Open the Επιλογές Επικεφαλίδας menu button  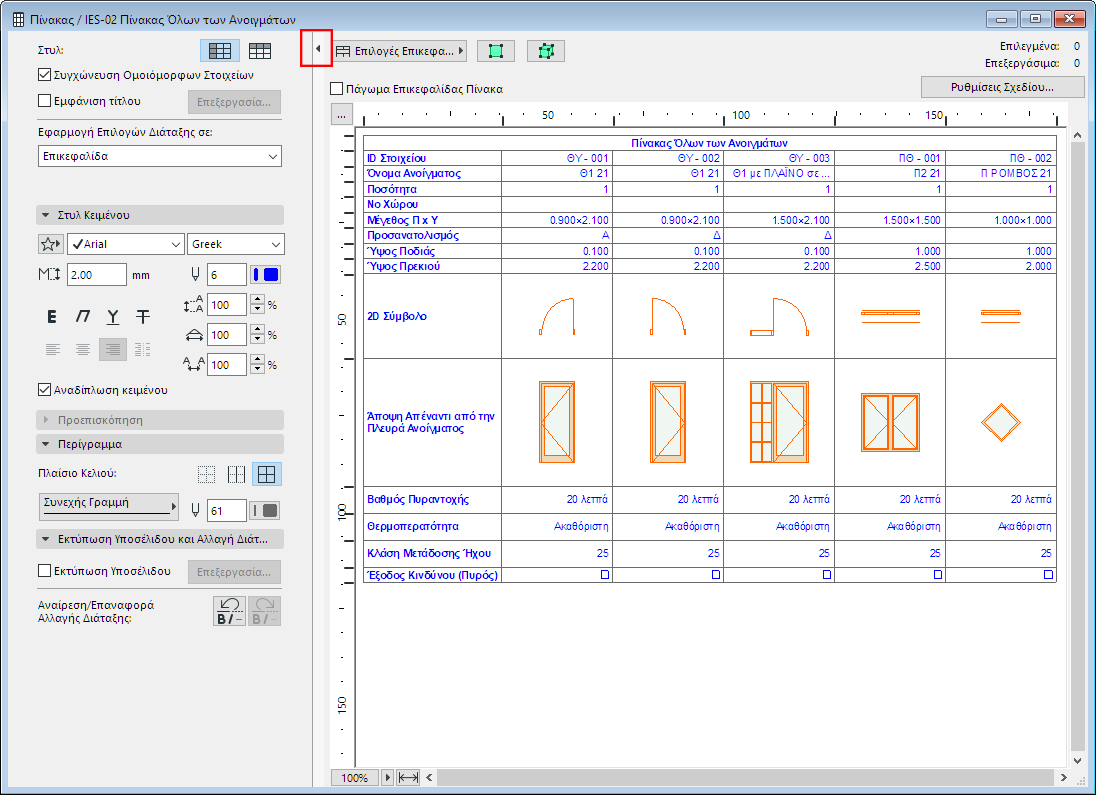click(x=399, y=51)
